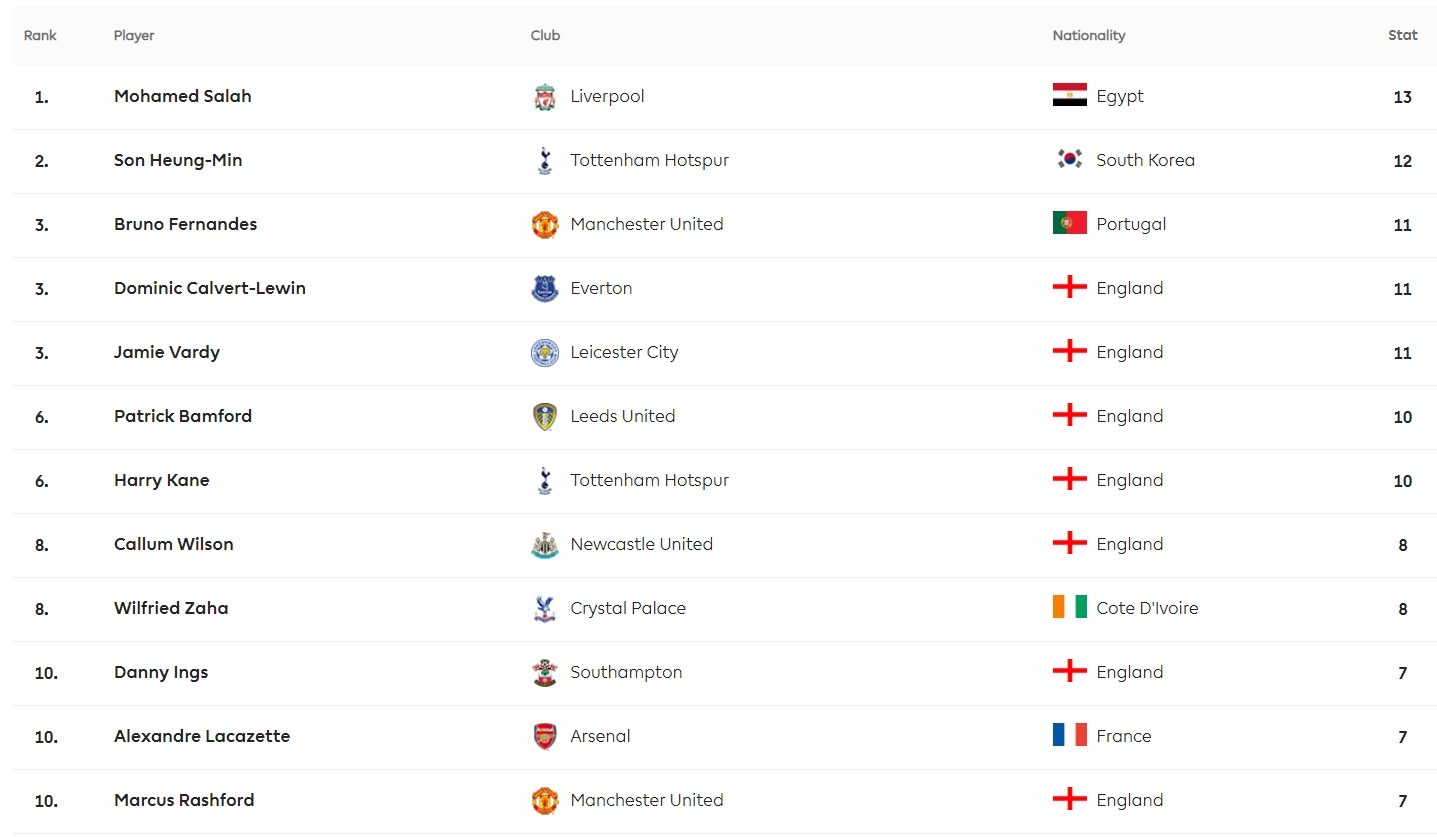
Task: Click the Everton club badge
Action: coord(544,289)
